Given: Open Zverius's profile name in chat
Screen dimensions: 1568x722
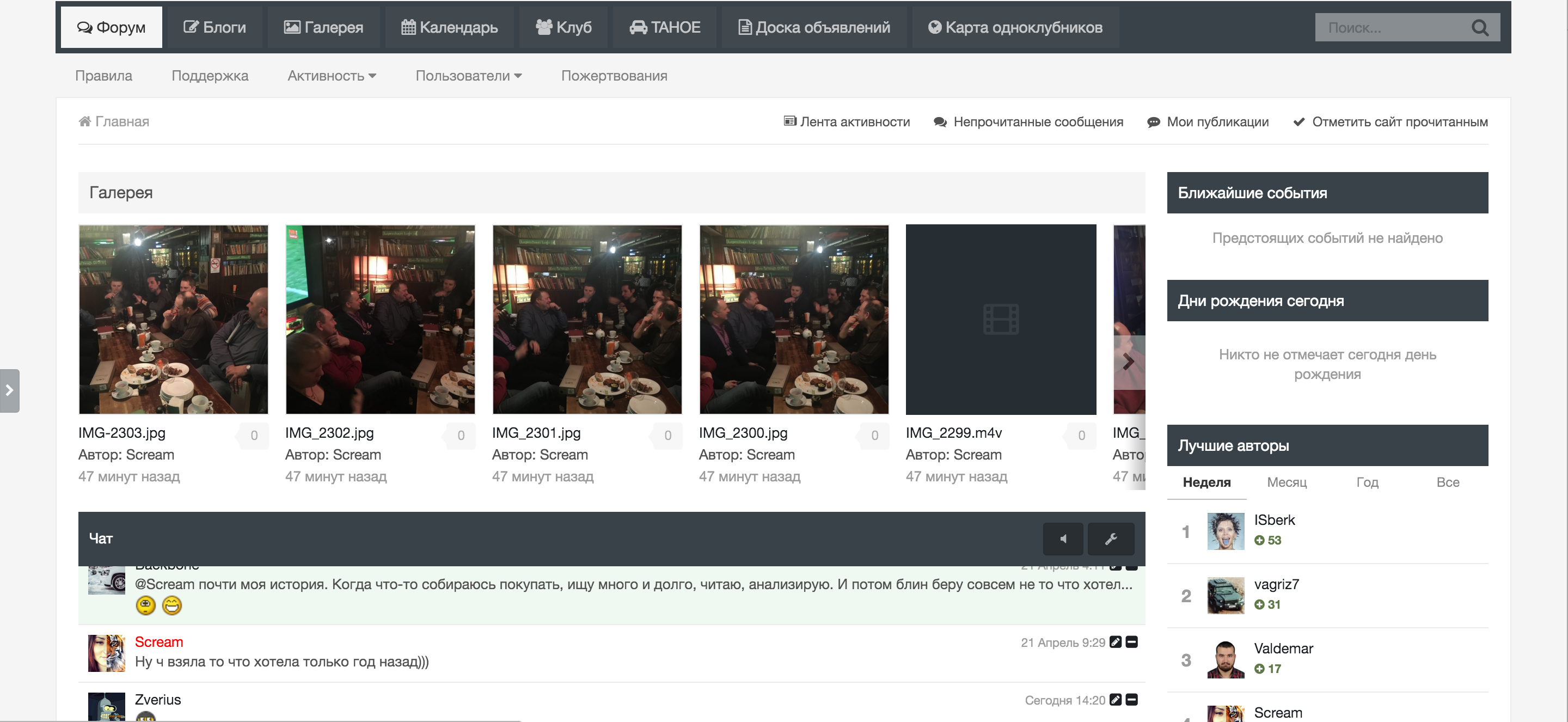Looking at the screenshot, I should tap(158, 700).
